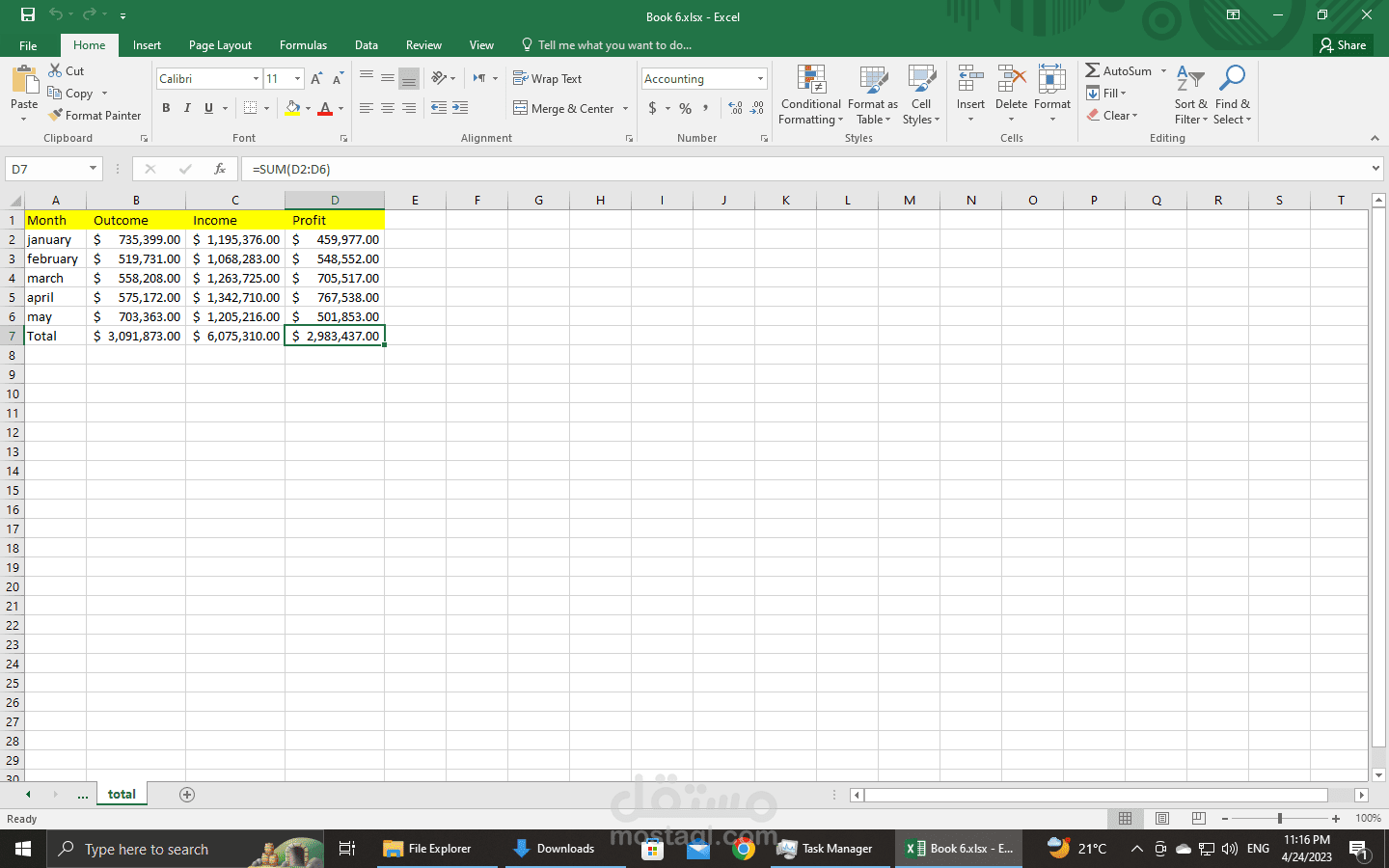Expand the Merge & Center dropdown arrow

click(626, 108)
